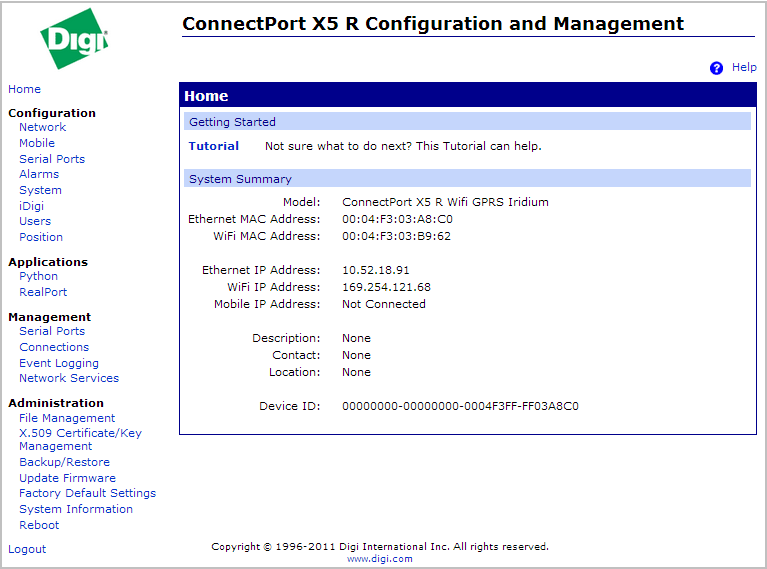767x569 pixels.
Task: Open Network configuration page
Action: pyautogui.click(x=42, y=127)
